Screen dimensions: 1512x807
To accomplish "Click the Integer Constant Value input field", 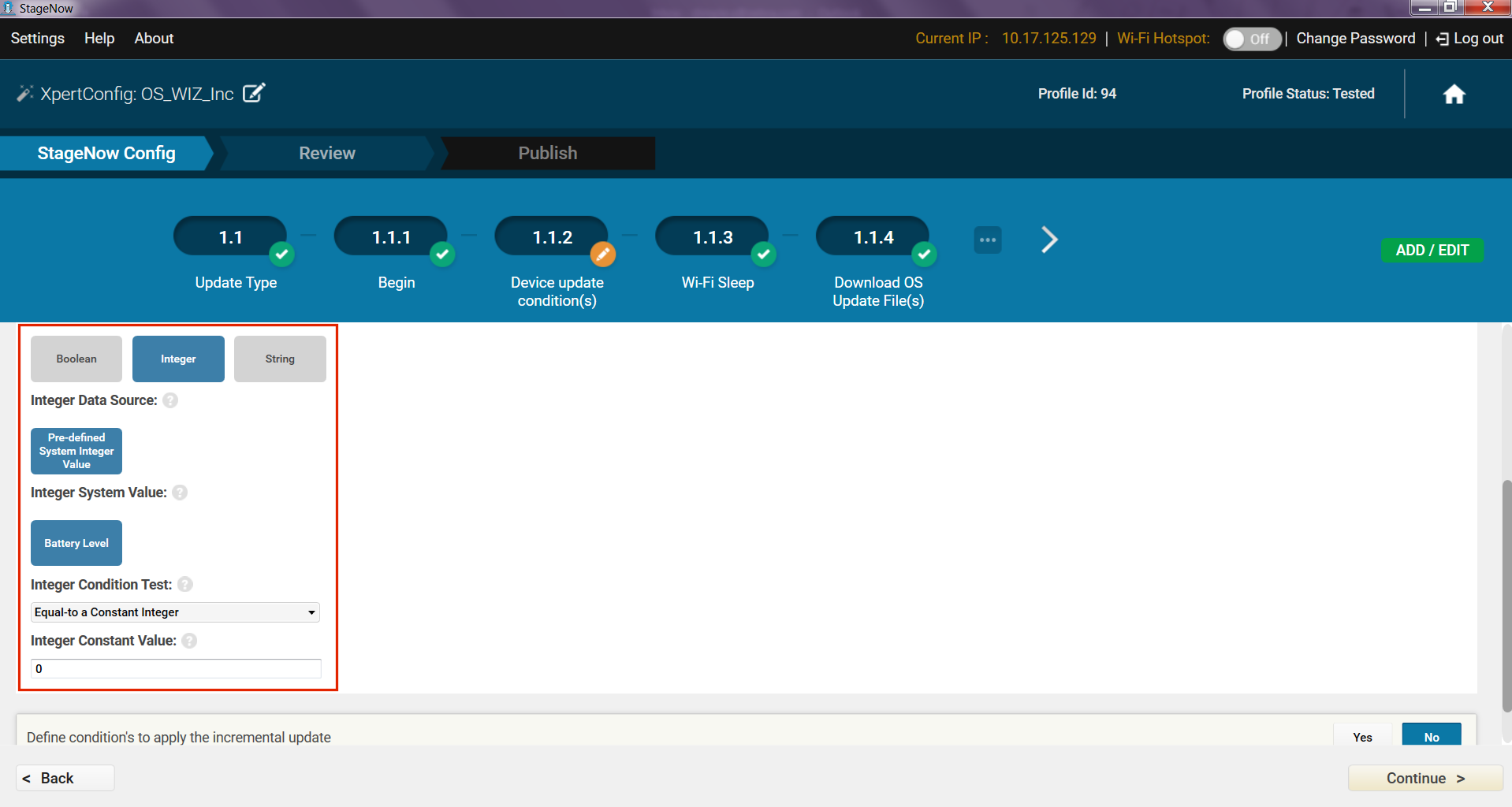I will (175, 668).
